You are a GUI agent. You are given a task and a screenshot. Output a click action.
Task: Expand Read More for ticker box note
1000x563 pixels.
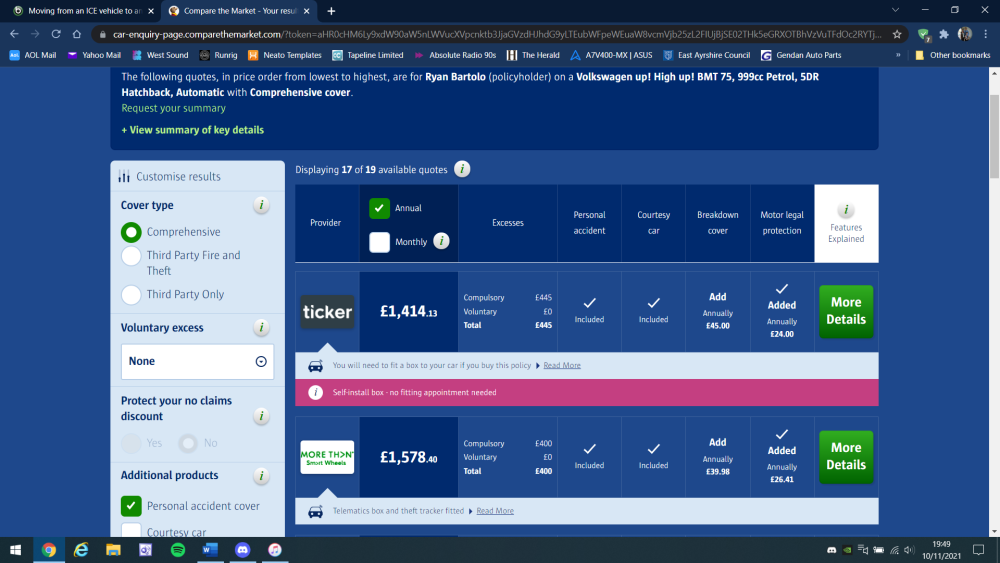point(562,365)
